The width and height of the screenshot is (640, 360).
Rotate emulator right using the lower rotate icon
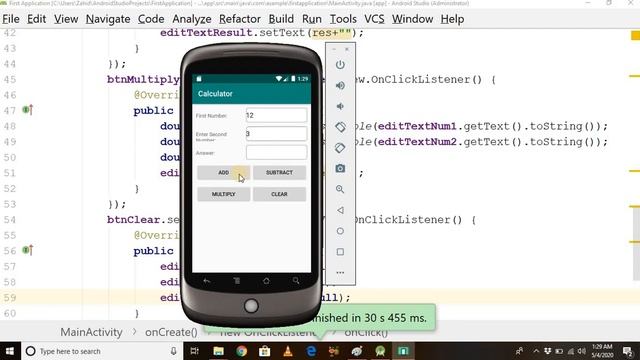coord(340,148)
